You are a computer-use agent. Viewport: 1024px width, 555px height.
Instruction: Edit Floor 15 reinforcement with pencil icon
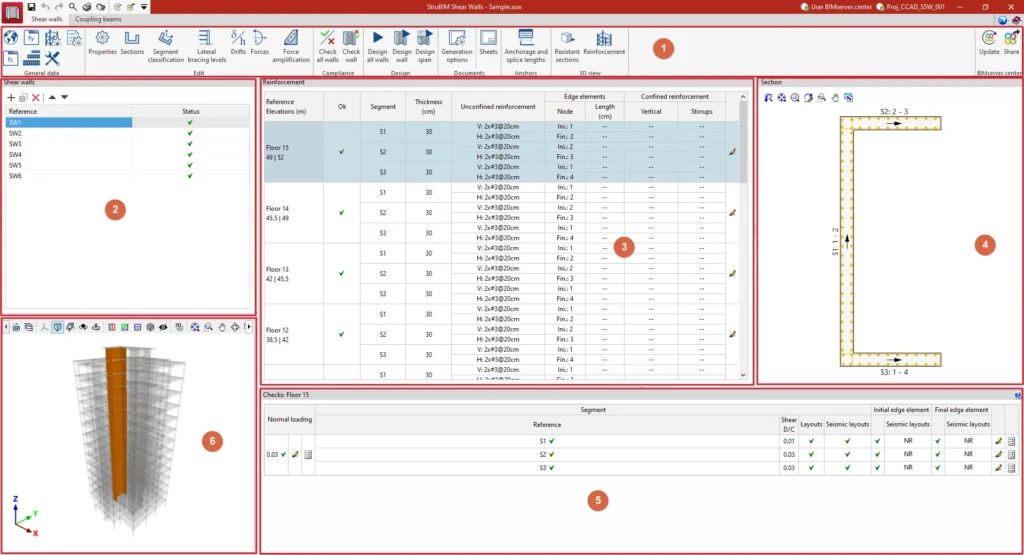(x=732, y=152)
